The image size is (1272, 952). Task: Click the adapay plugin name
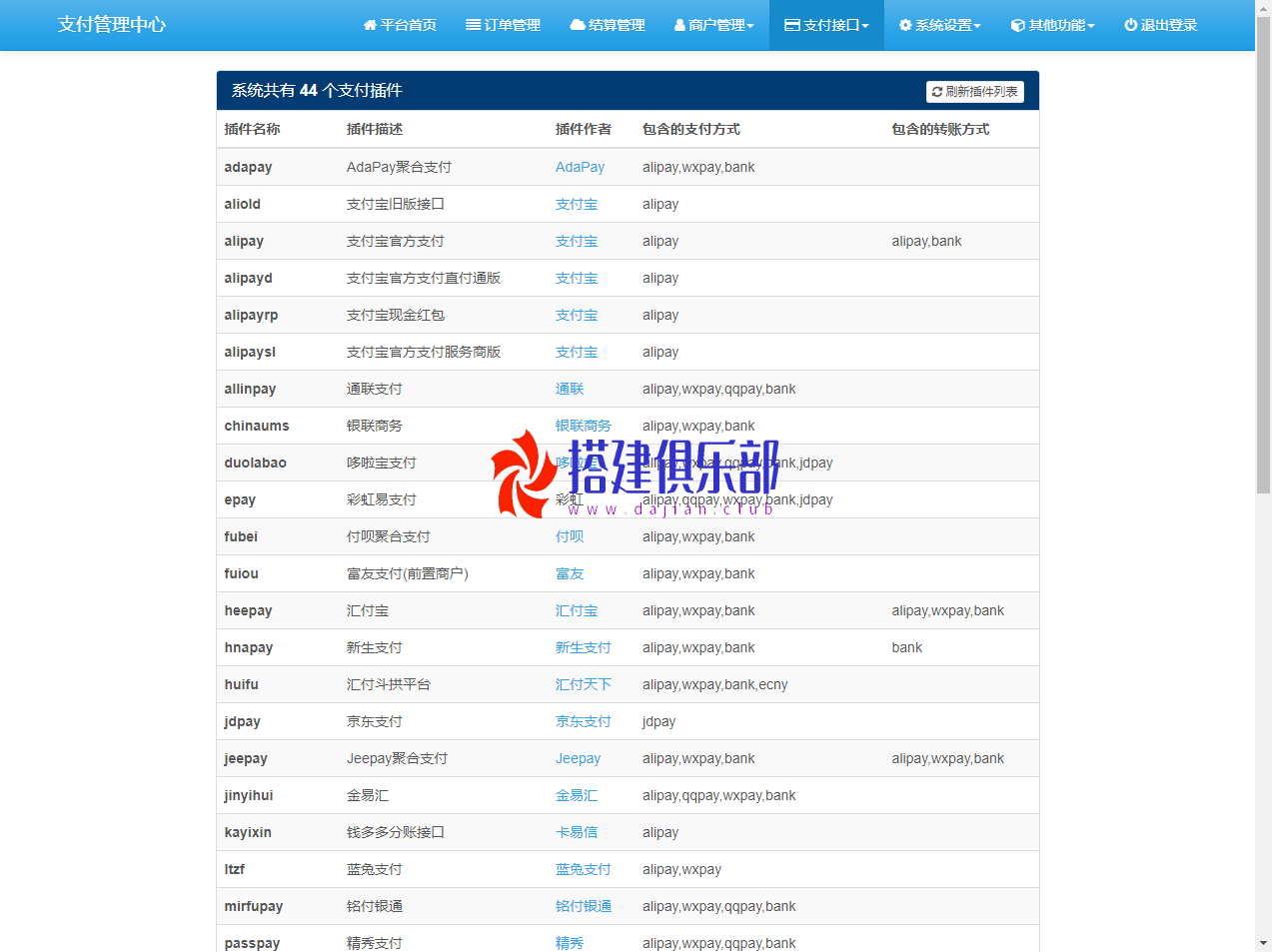pyautogui.click(x=248, y=167)
